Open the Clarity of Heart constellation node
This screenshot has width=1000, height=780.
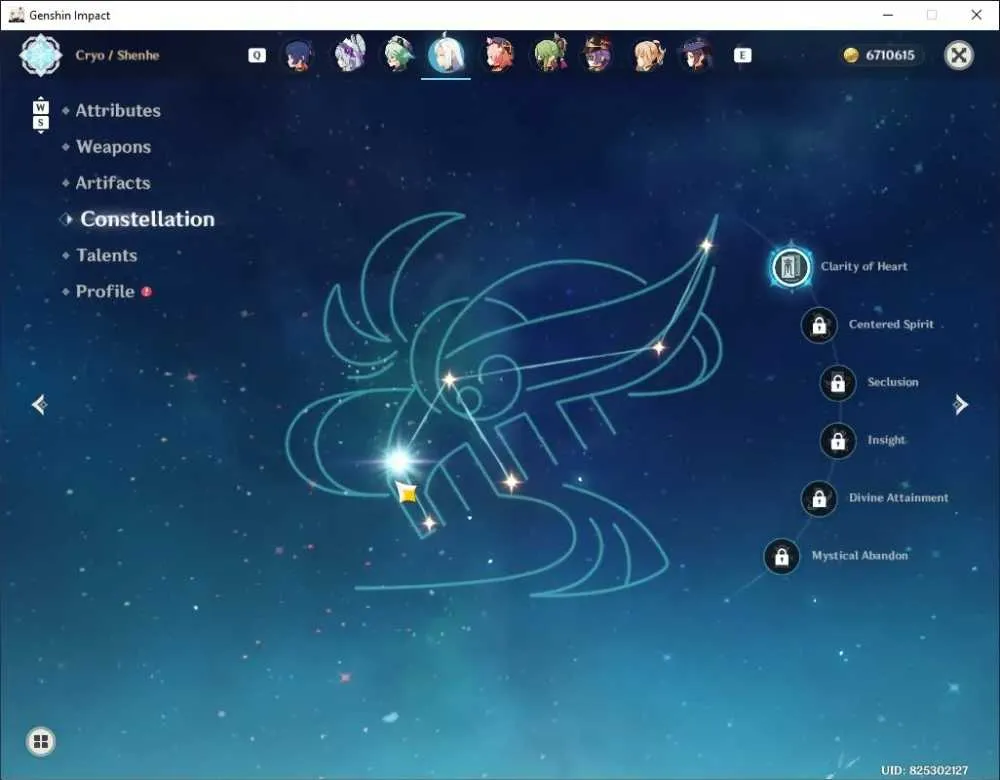click(791, 267)
